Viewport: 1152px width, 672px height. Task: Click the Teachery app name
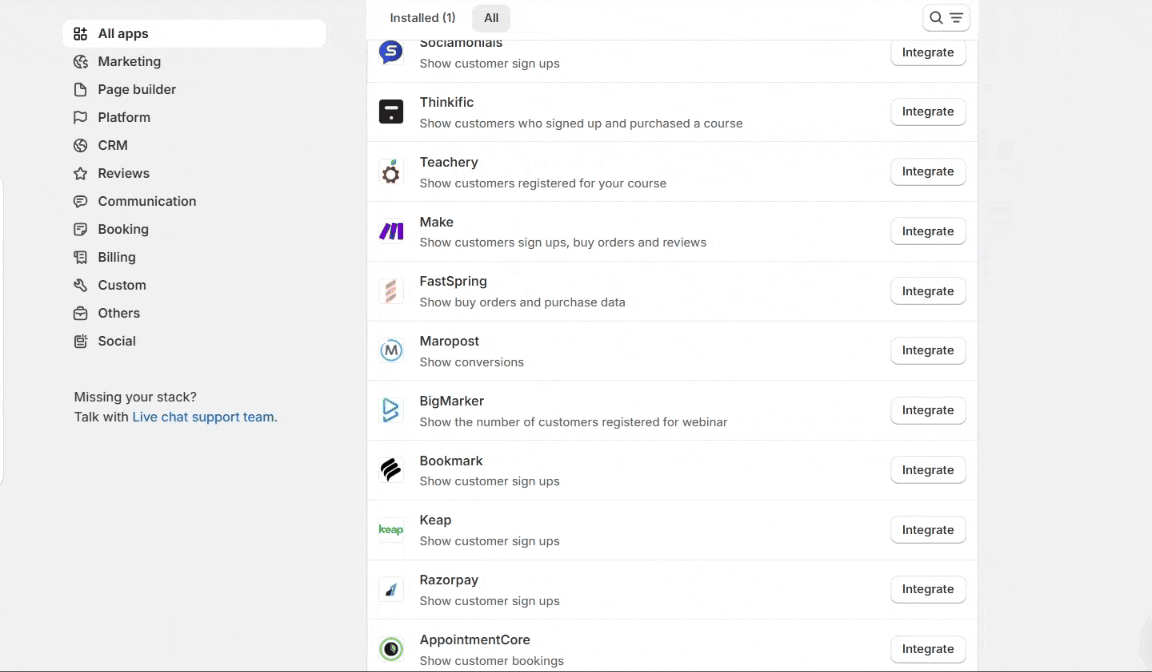pos(449,162)
